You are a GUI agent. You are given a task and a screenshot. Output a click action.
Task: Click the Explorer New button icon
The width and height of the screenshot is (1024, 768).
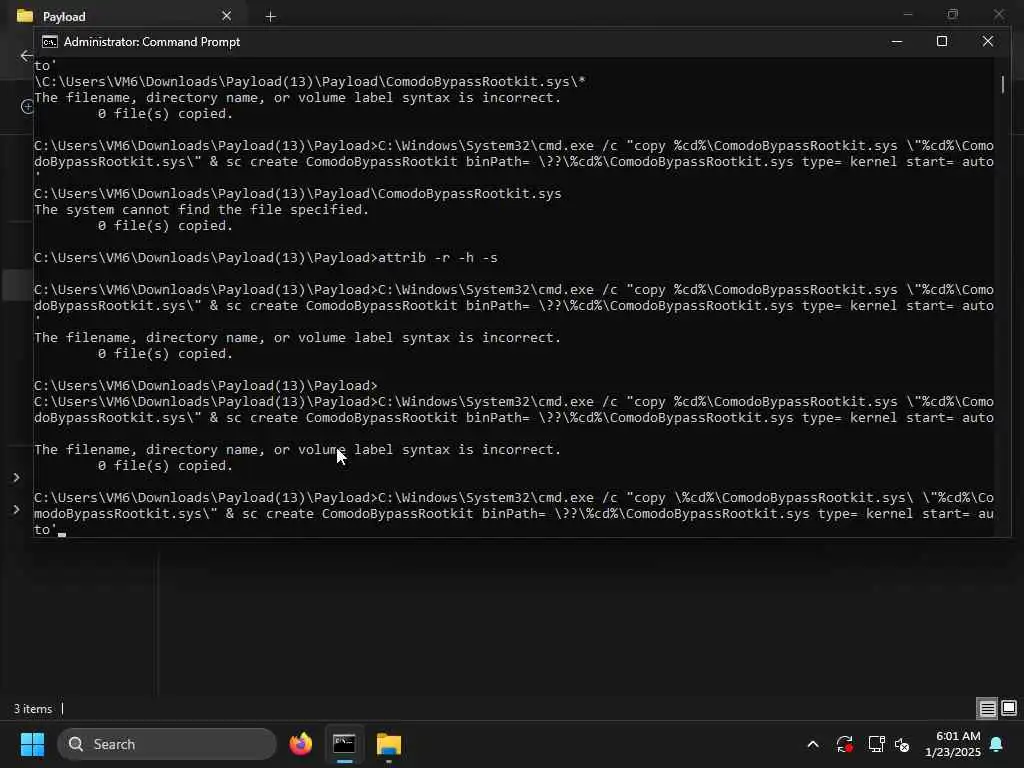[x=27, y=106]
